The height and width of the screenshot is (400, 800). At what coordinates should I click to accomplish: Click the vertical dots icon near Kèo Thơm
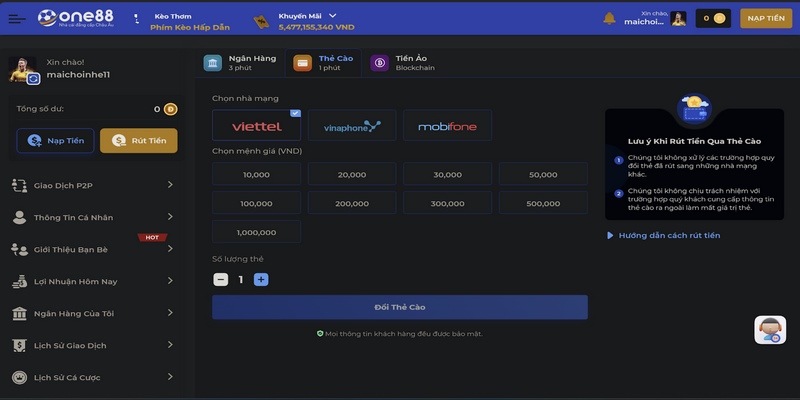pyautogui.click(x=136, y=19)
